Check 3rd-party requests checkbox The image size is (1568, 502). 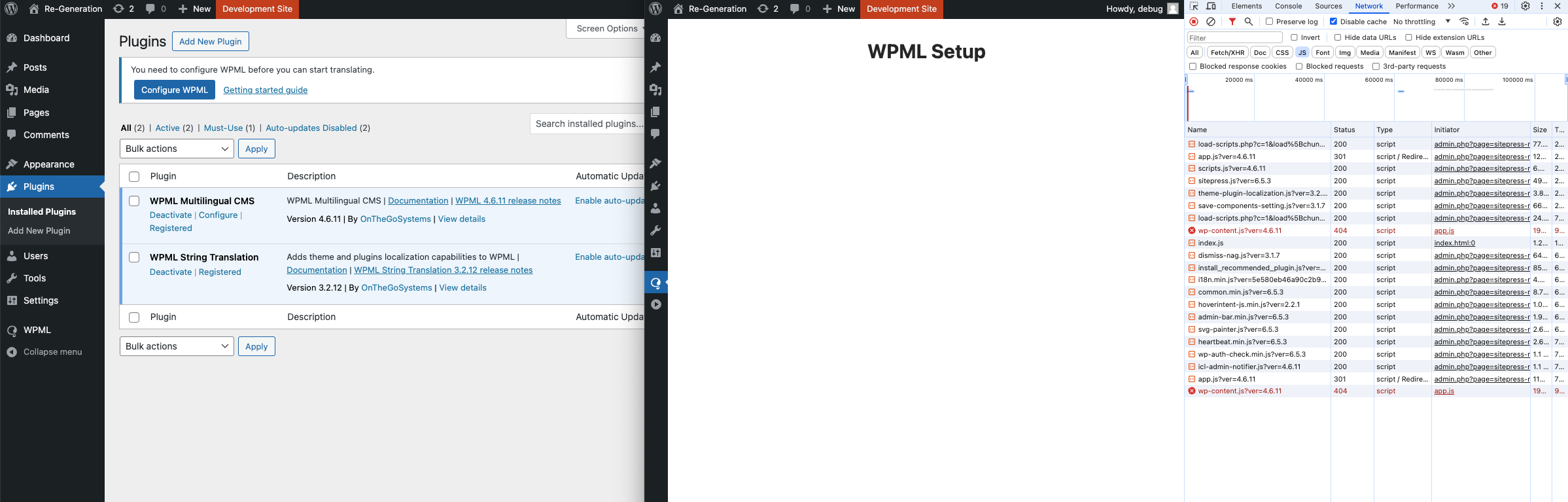coord(1376,66)
